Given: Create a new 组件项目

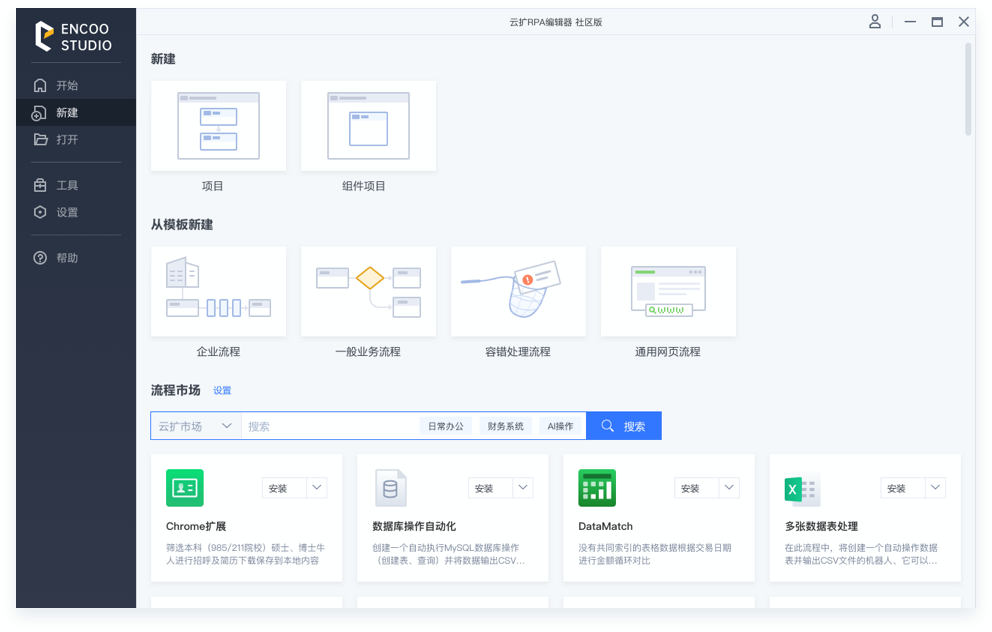Looking at the screenshot, I should [368, 126].
